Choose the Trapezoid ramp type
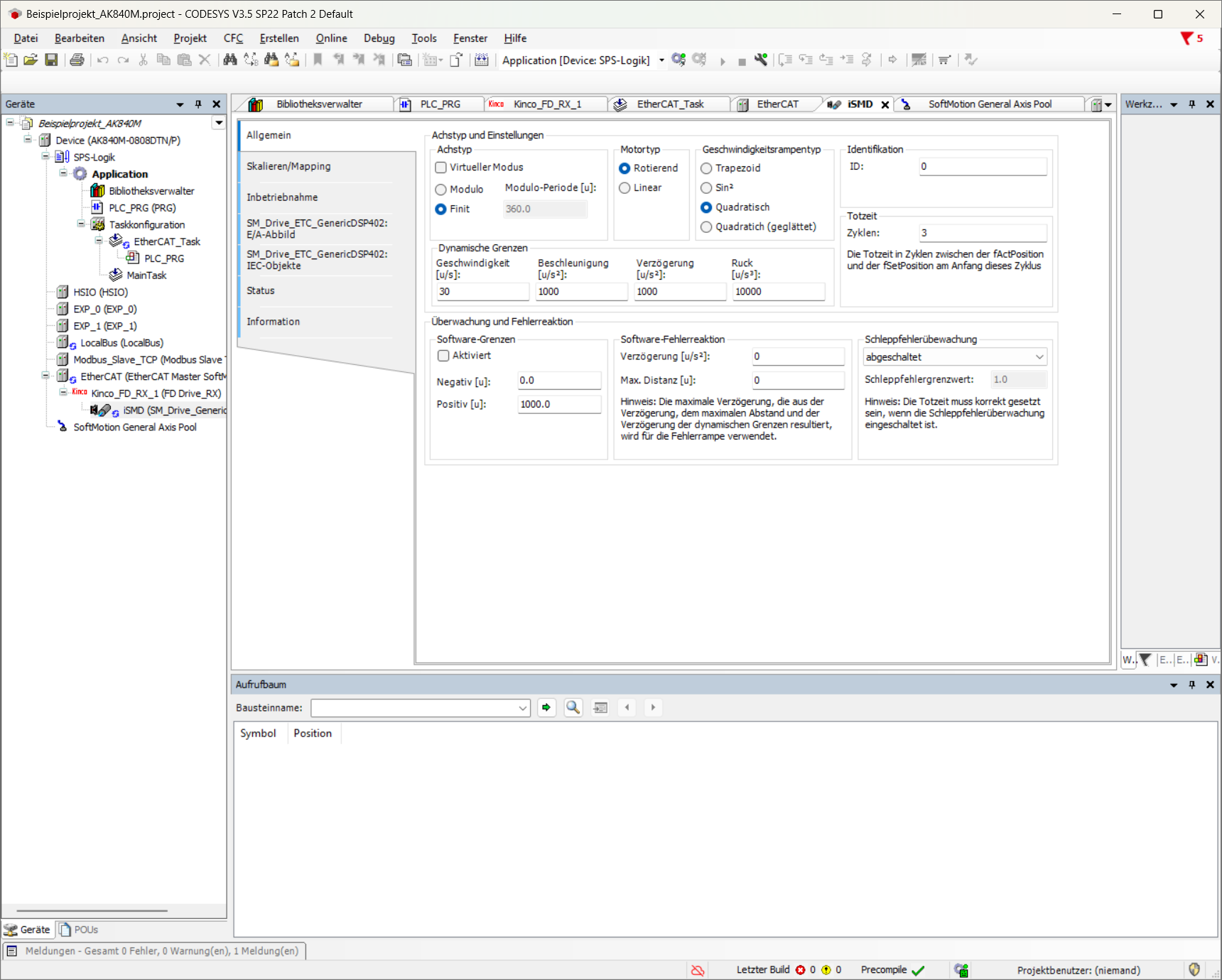The image size is (1222, 980). pos(706,168)
